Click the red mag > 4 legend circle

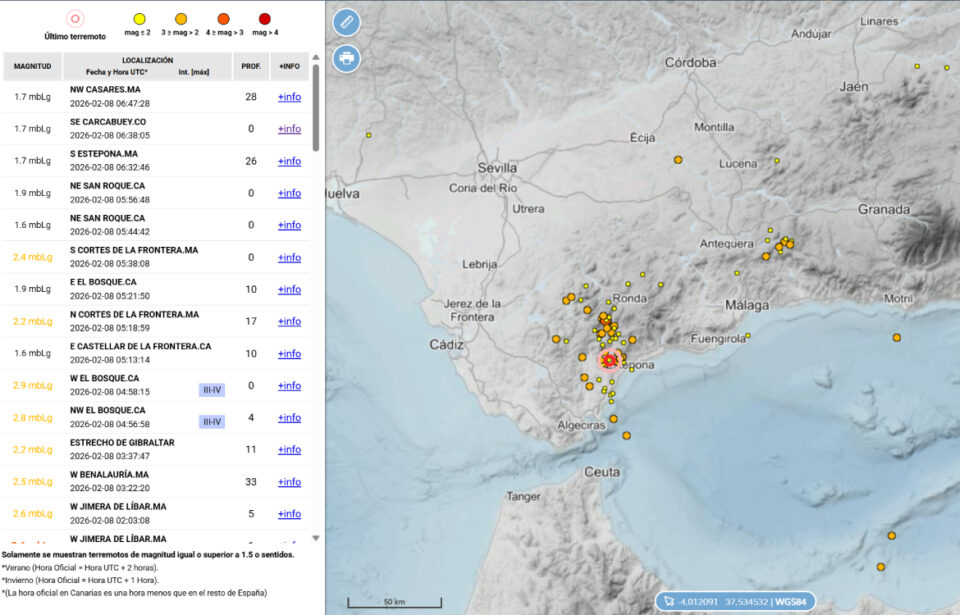tap(265, 18)
